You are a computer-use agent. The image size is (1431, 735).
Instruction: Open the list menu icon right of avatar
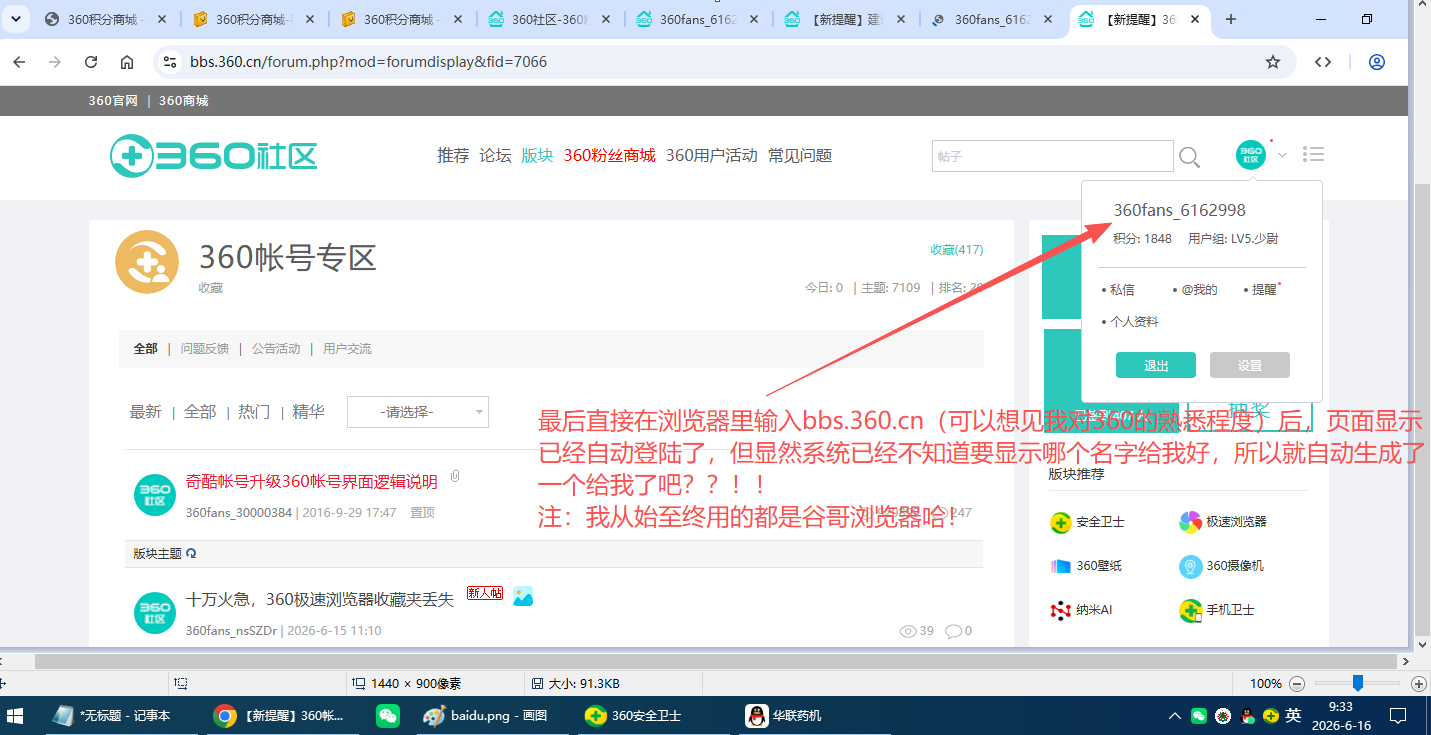(1314, 154)
